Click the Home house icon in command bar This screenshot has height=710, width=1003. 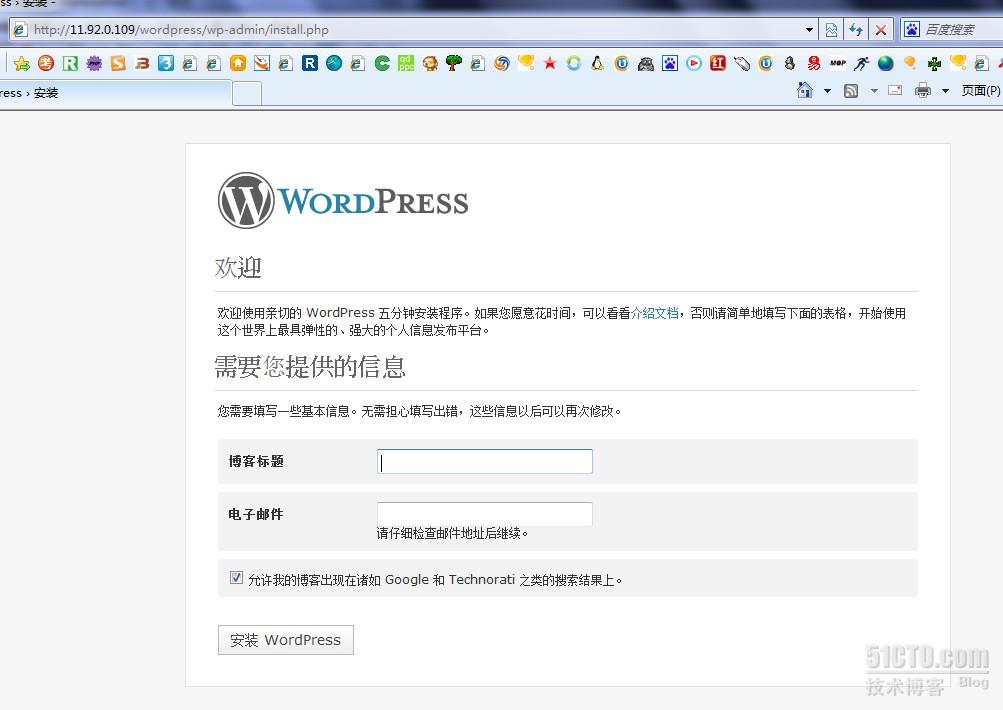click(805, 90)
